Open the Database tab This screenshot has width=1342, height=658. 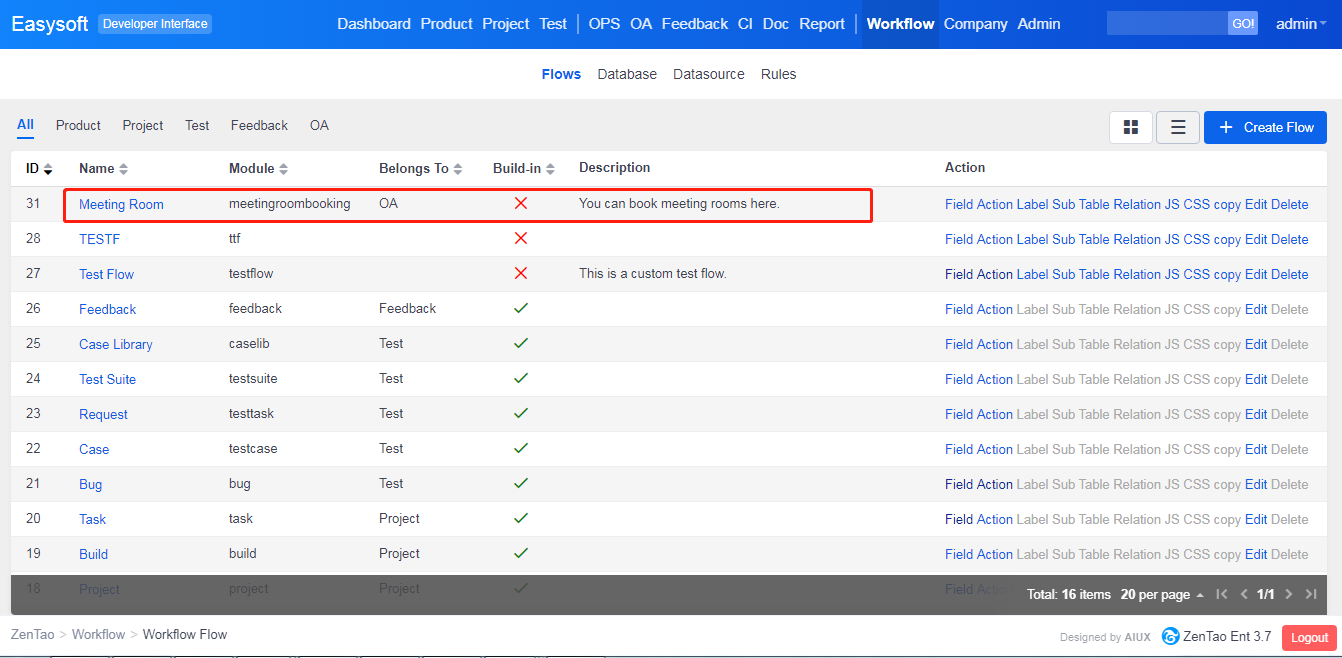[627, 74]
